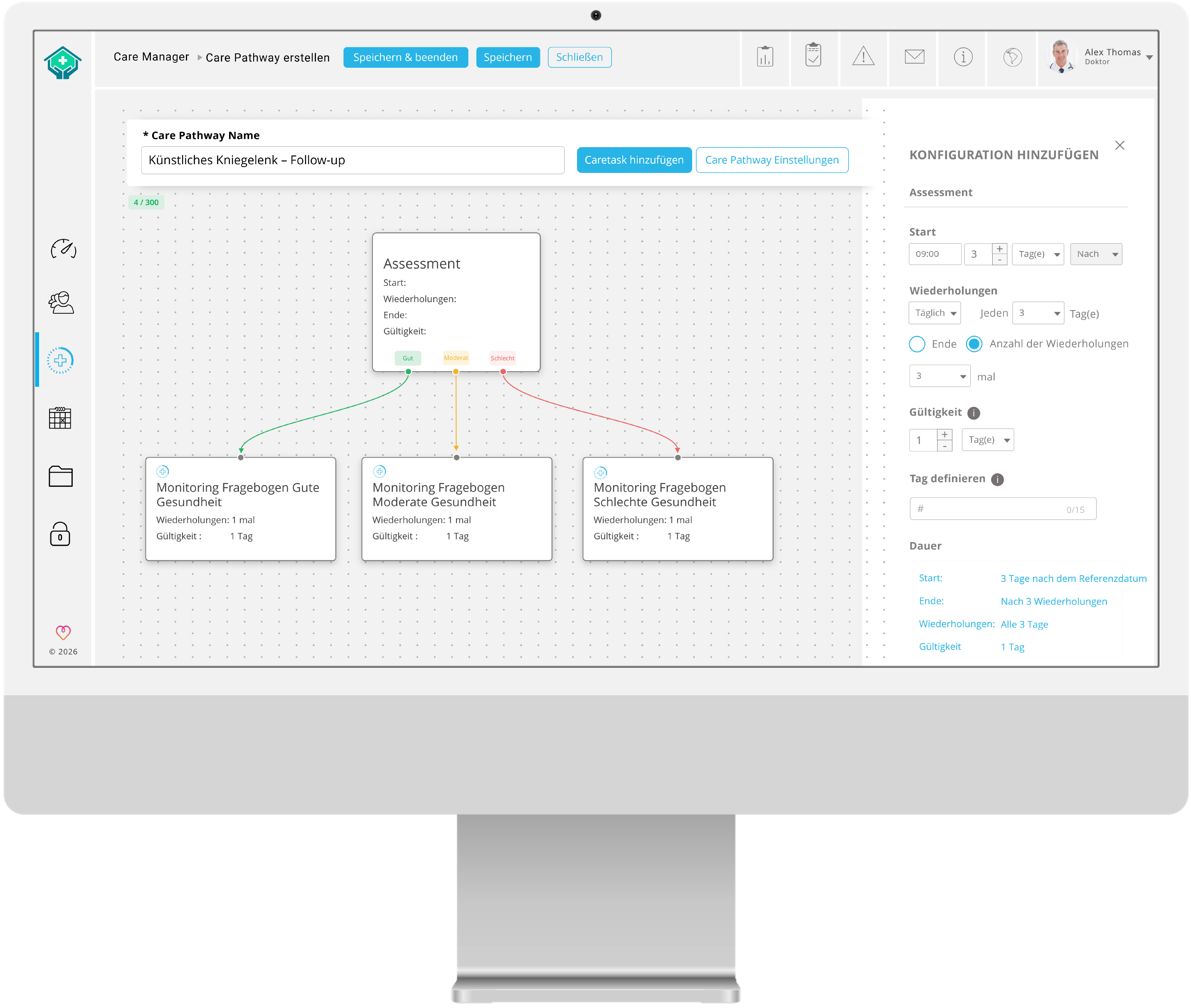Click icon on Gute Gesundheit card
The image size is (1191, 1008).
[162, 471]
